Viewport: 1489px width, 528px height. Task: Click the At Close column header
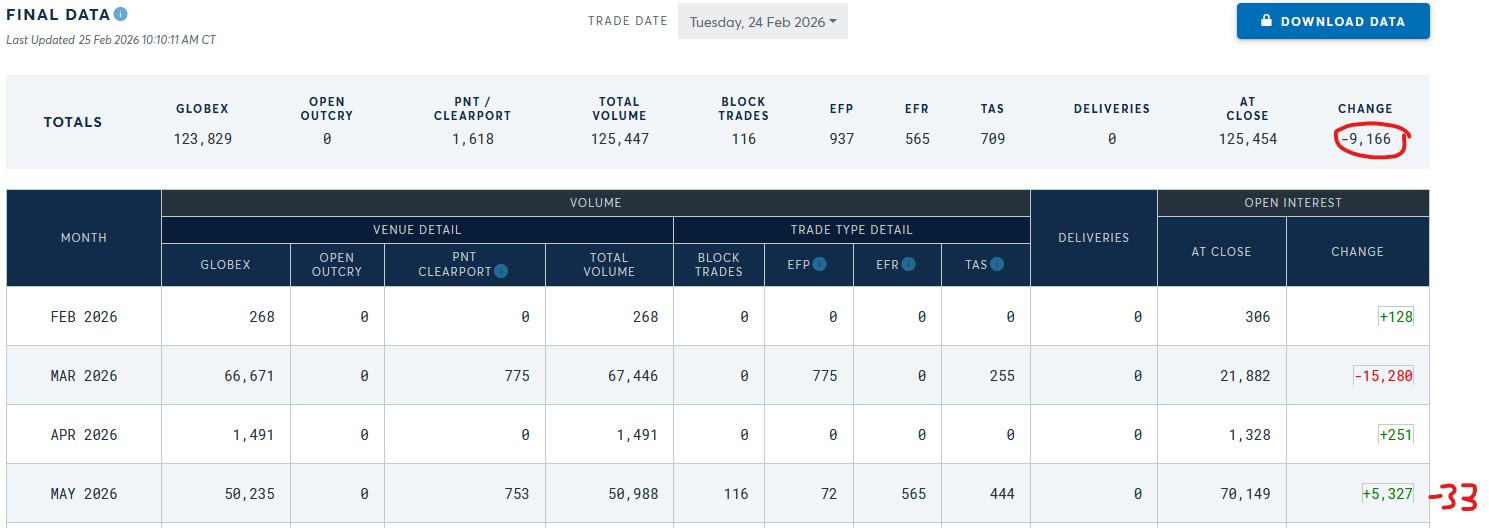1221,252
